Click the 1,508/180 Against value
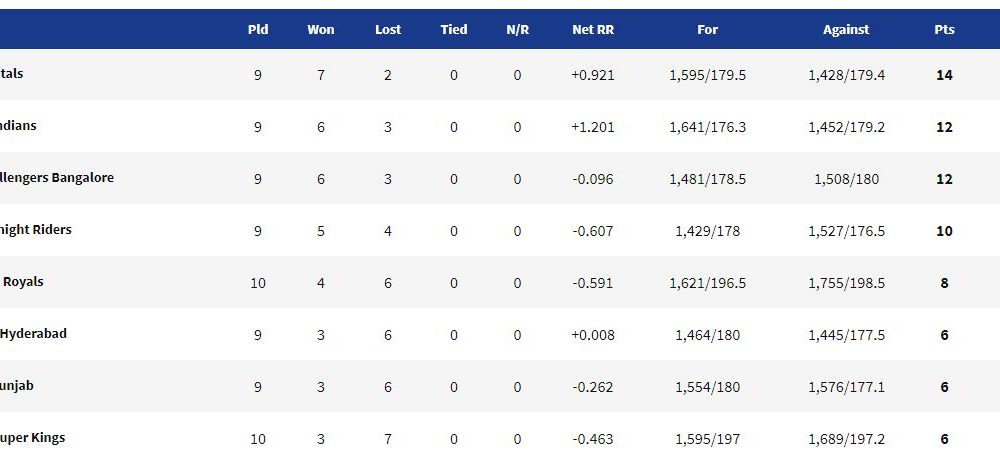The width and height of the screenshot is (1000, 473). [x=846, y=179]
